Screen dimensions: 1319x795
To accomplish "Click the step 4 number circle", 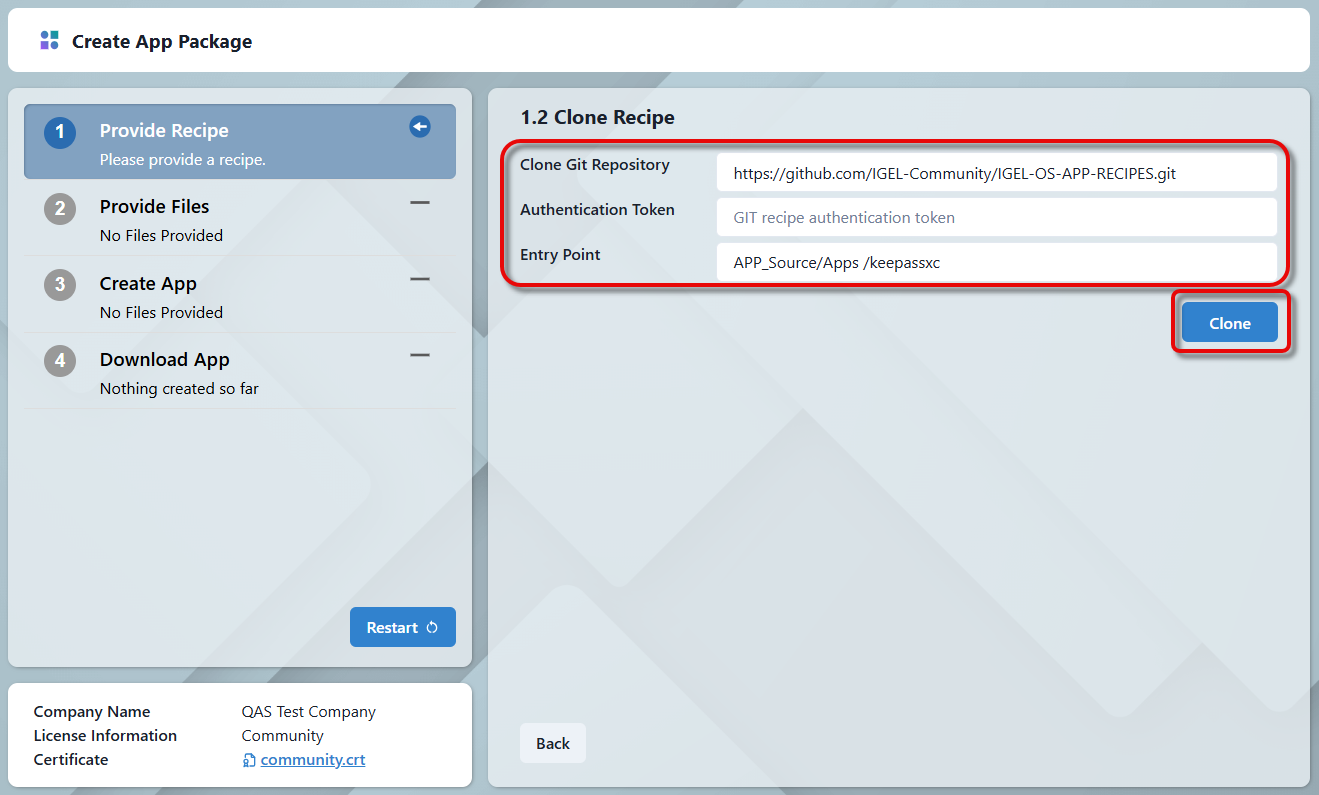I will [x=60, y=361].
